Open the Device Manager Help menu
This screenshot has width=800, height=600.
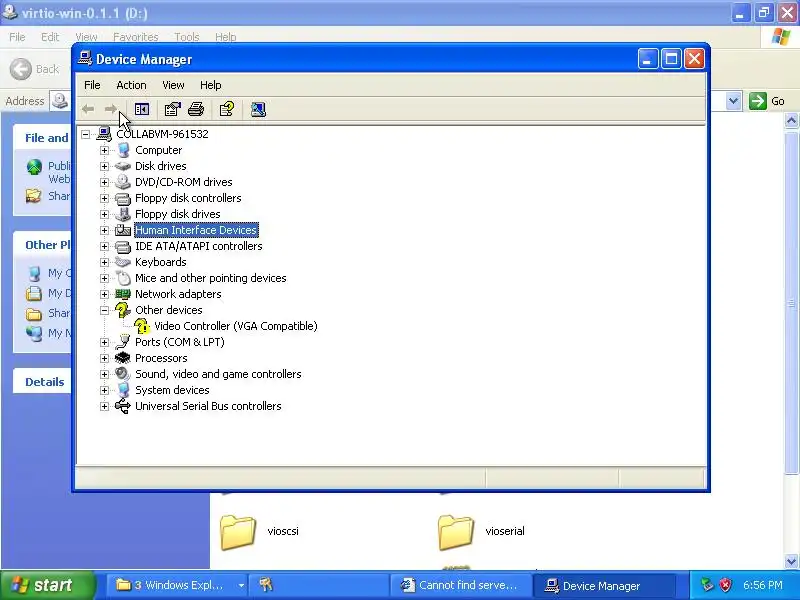(x=210, y=85)
